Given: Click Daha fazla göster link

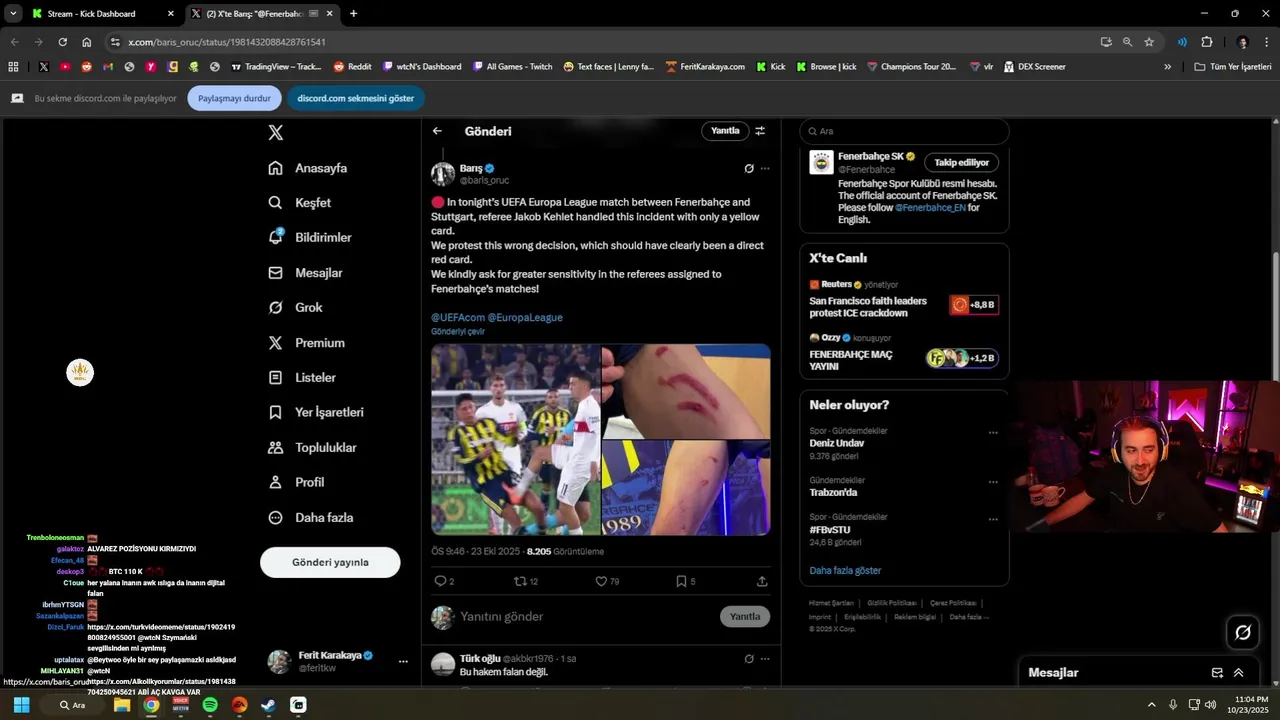Looking at the screenshot, I should coord(845,570).
